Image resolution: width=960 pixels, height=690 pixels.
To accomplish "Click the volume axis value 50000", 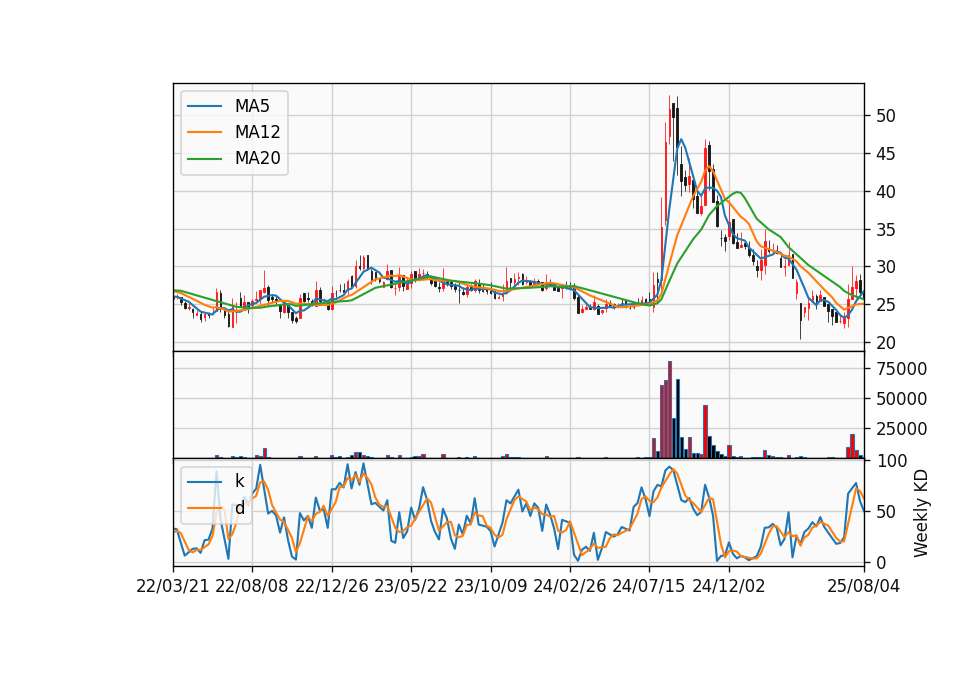I will pos(901,399).
